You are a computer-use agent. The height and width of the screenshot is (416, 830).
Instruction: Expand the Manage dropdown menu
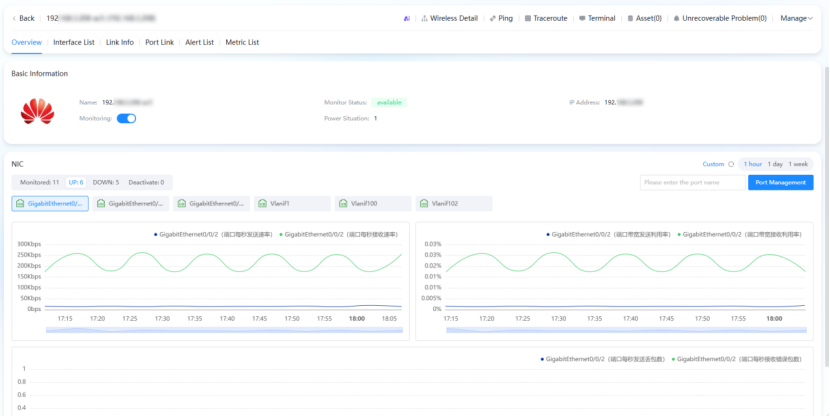pos(796,18)
